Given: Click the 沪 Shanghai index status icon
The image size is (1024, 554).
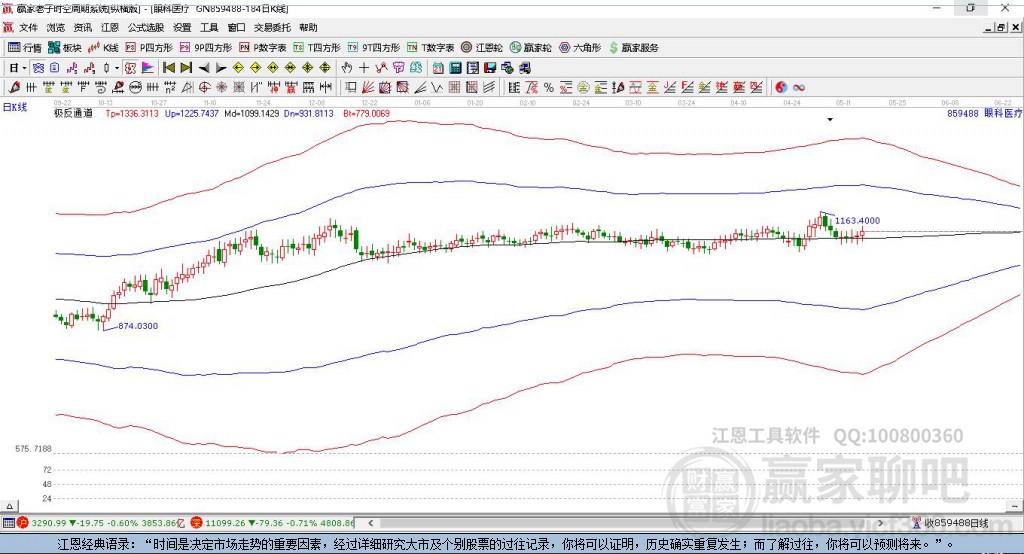Looking at the screenshot, I should click(23, 523).
